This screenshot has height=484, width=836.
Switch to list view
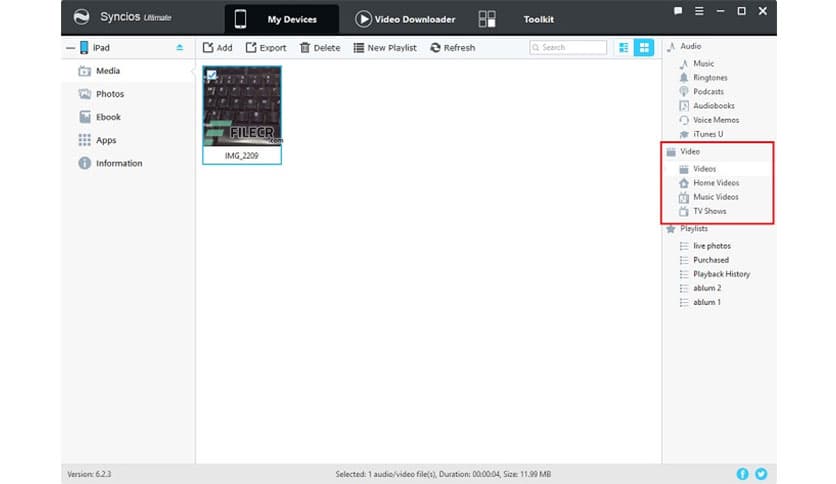tap(623, 47)
